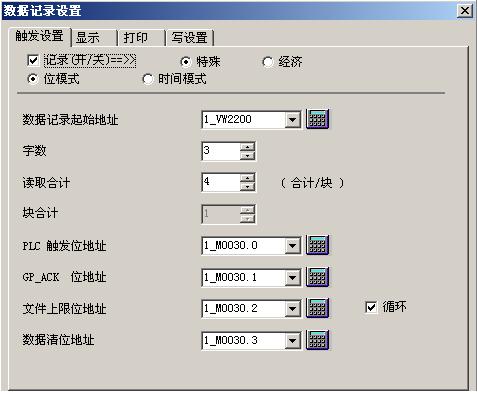
Task: Open the 1_M0030.3 data clear dropdown
Action: [292, 341]
